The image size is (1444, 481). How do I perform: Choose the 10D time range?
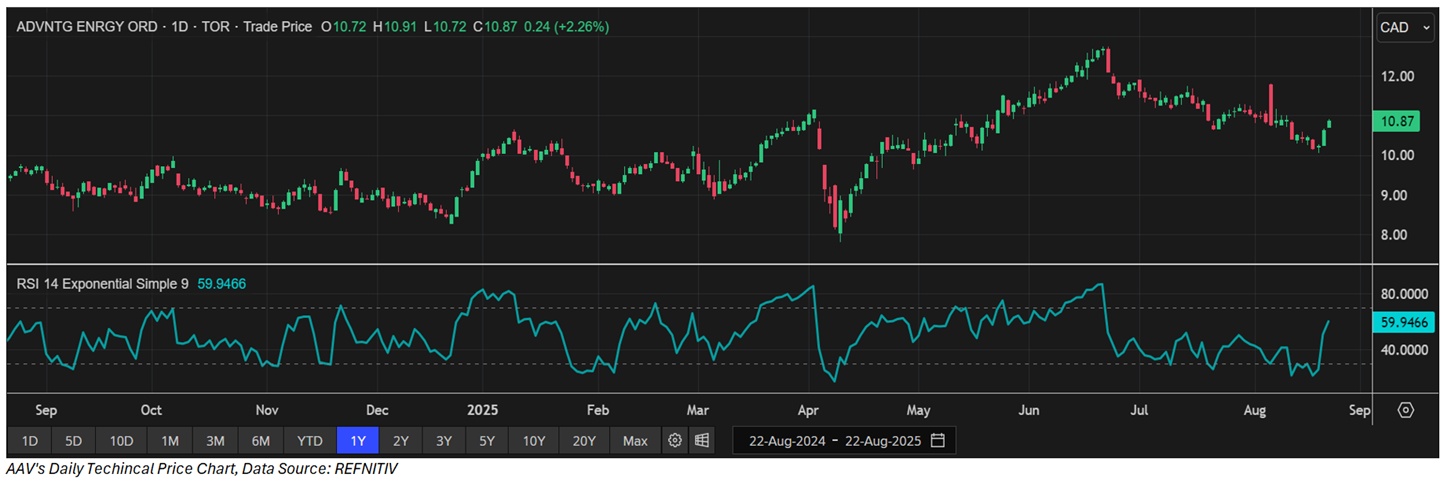(x=121, y=440)
